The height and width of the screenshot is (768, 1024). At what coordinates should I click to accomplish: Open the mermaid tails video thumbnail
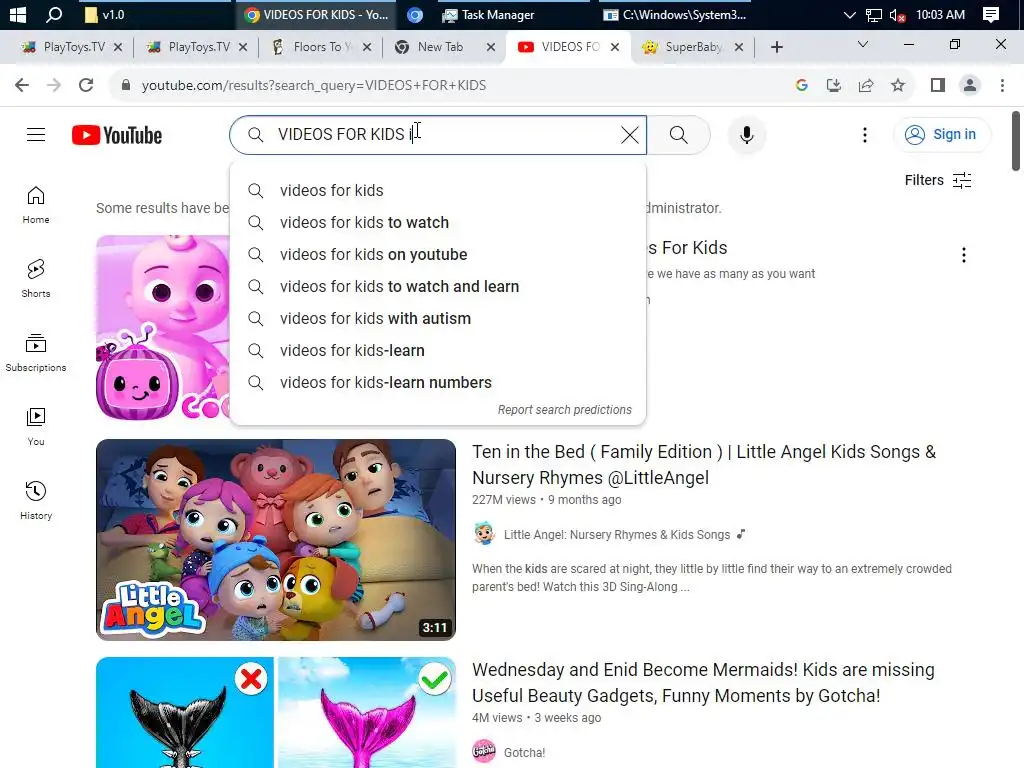276,712
